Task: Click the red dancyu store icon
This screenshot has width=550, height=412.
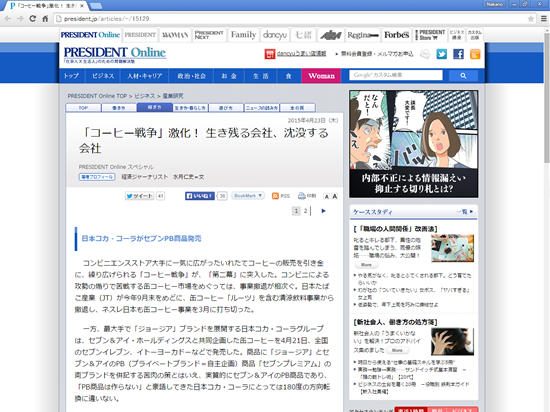Action: (x=269, y=54)
